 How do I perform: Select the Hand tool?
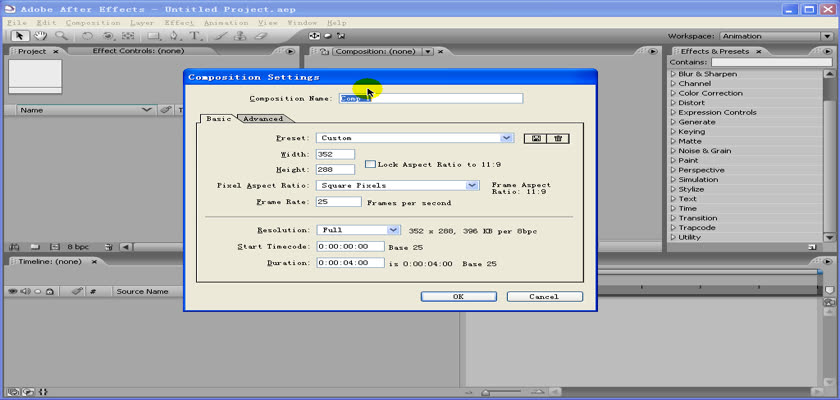pos(40,36)
